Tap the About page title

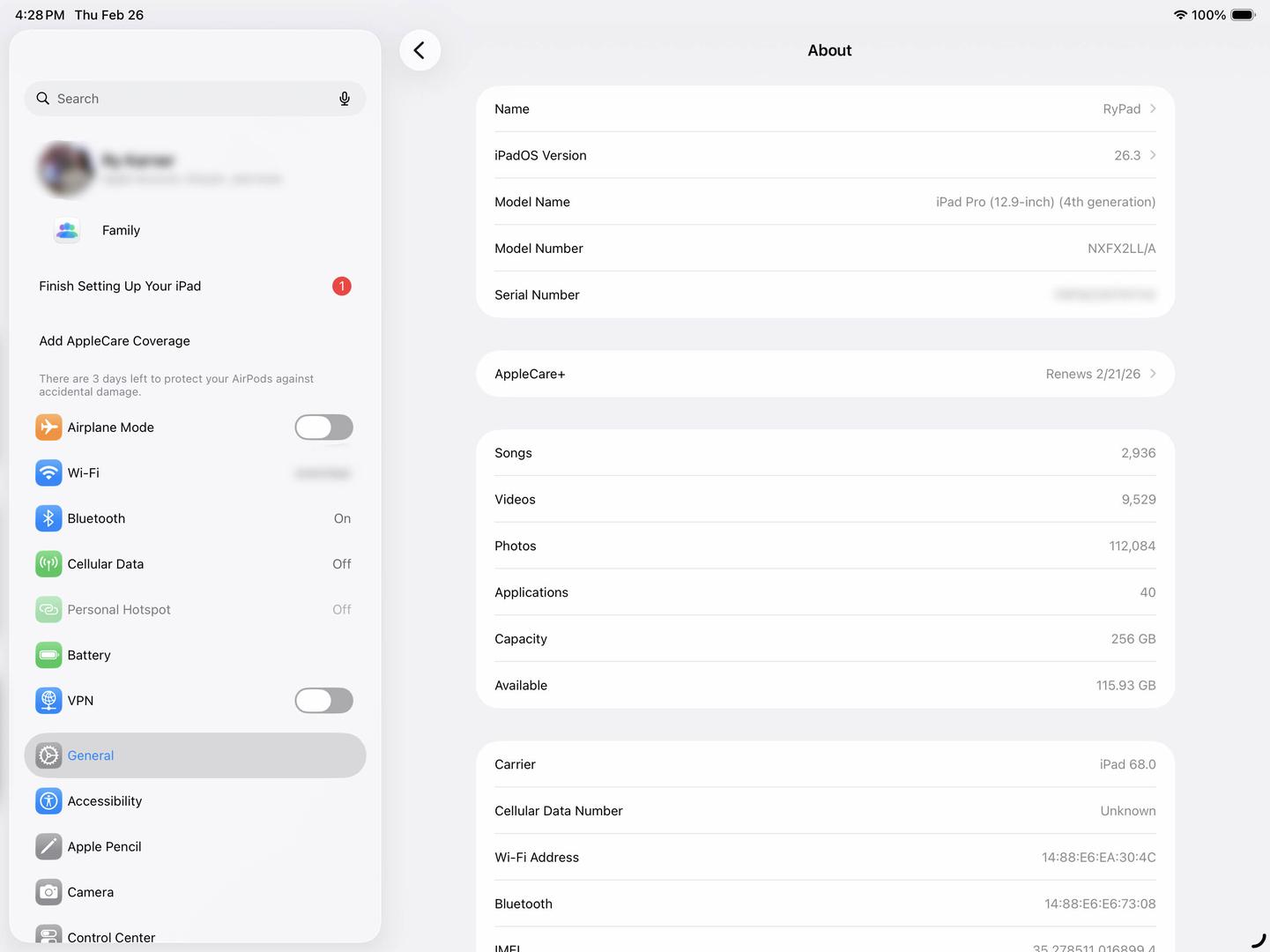pos(829,50)
